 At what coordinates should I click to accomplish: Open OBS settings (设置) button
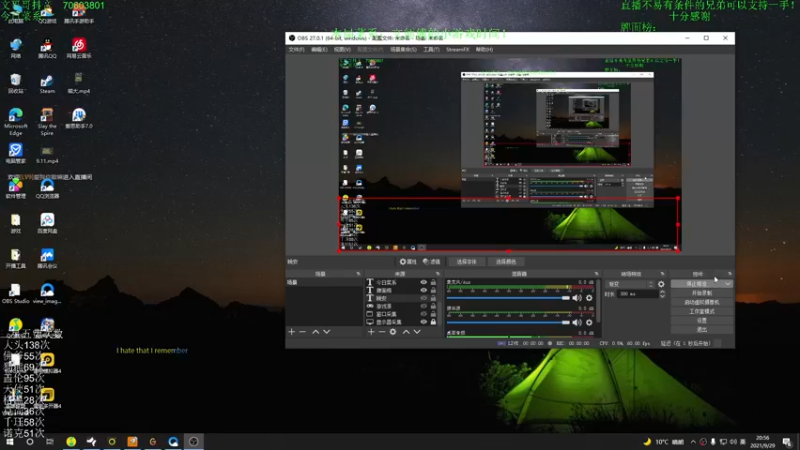(x=702, y=320)
